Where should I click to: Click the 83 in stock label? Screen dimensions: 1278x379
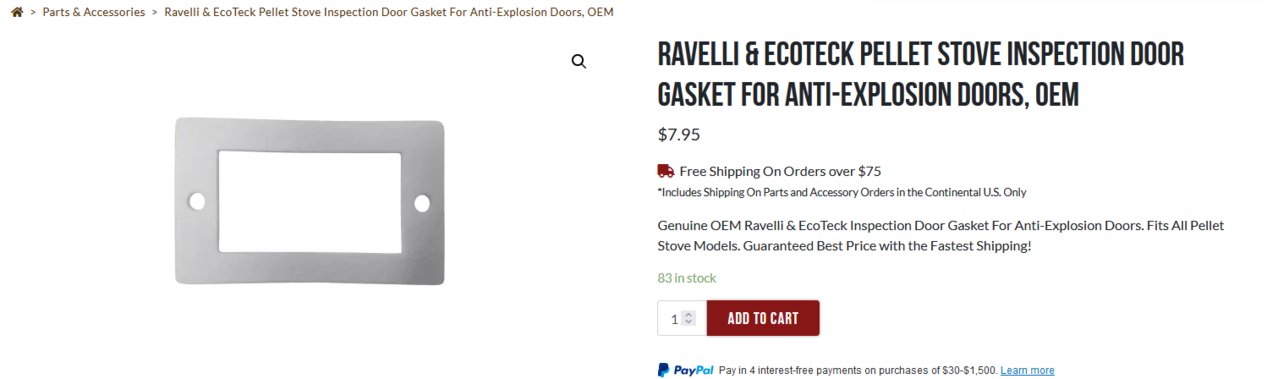pos(687,278)
